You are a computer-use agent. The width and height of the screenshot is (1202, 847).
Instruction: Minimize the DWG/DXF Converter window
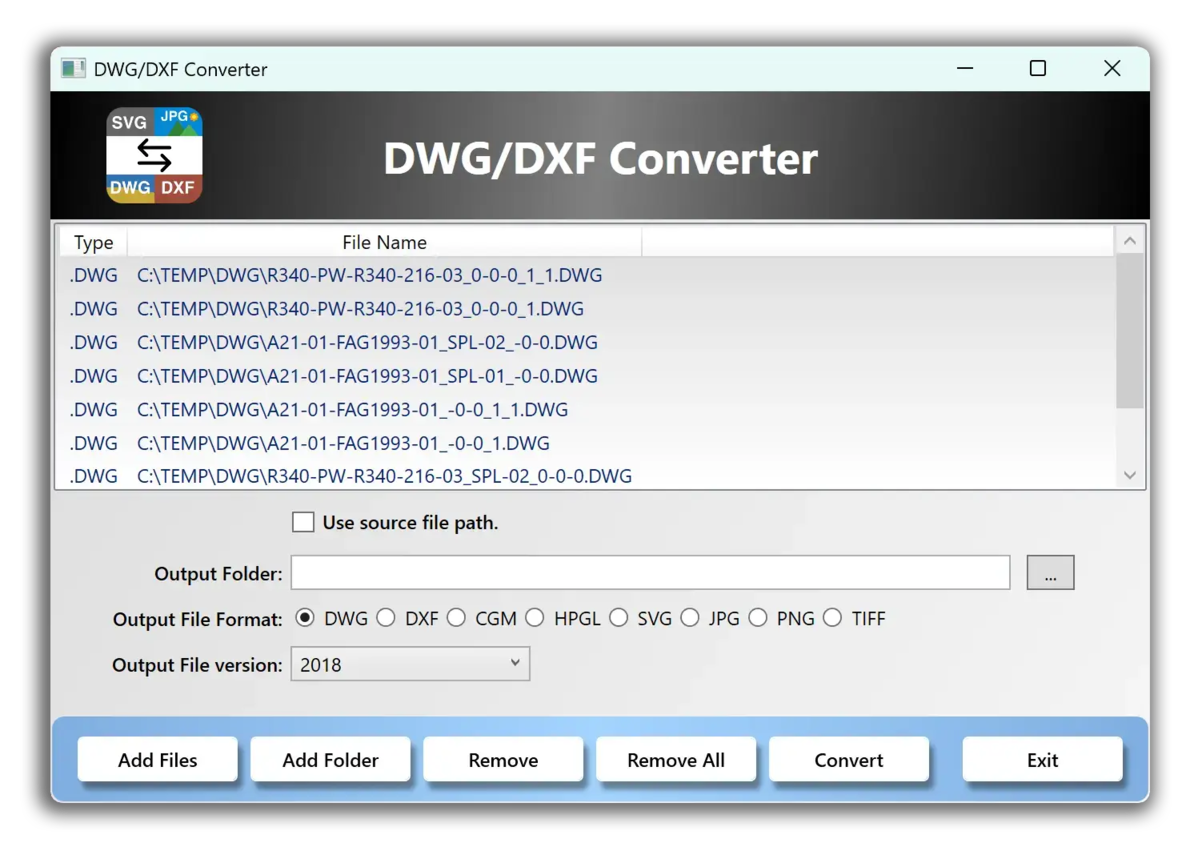[x=965, y=68]
